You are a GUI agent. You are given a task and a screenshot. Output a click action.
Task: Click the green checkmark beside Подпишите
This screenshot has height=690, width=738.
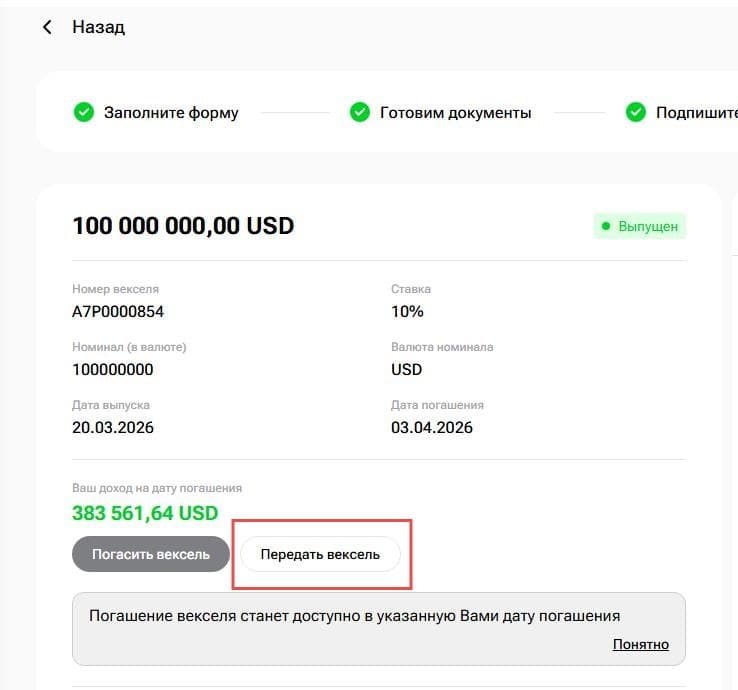coord(636,112)
